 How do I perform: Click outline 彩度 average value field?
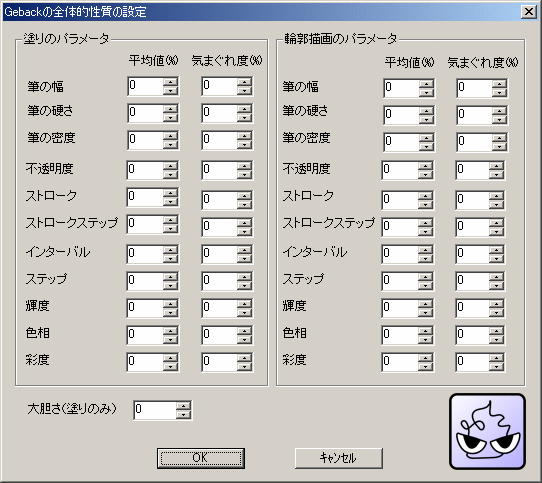click(400, 362)
